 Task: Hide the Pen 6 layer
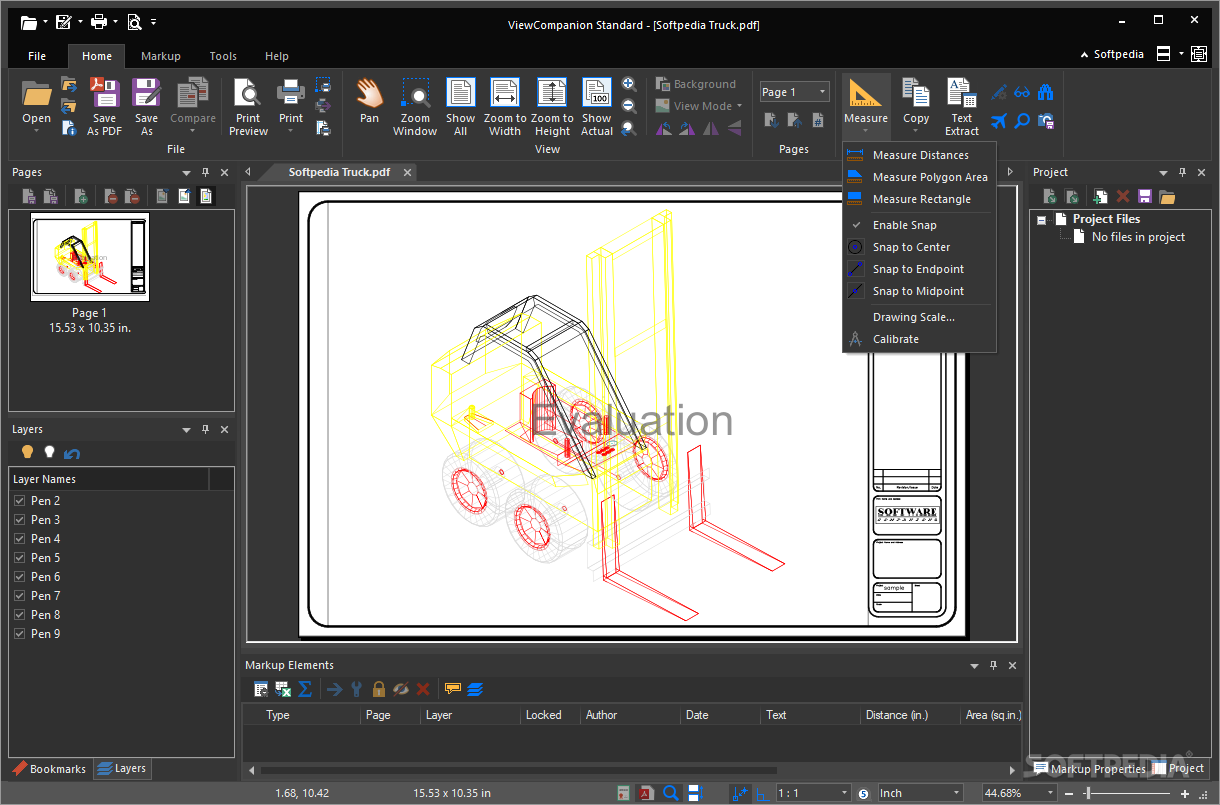click(x=19, y=577)
